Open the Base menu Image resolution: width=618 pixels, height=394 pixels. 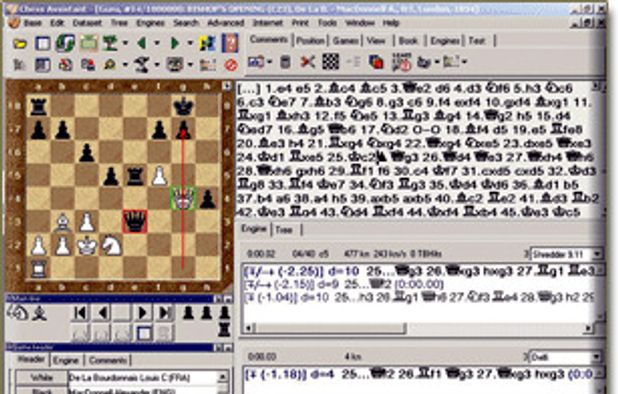(32, 23)
